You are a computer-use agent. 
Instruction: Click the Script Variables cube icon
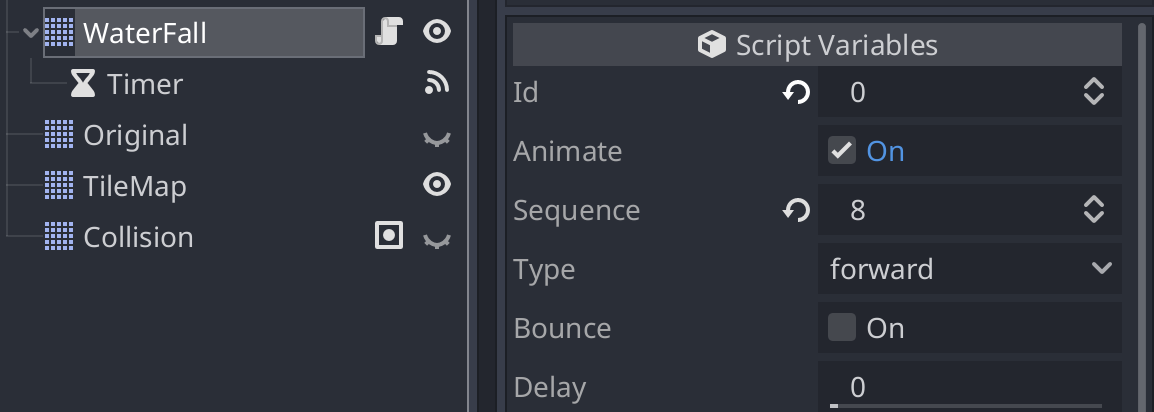coord(712,45)
